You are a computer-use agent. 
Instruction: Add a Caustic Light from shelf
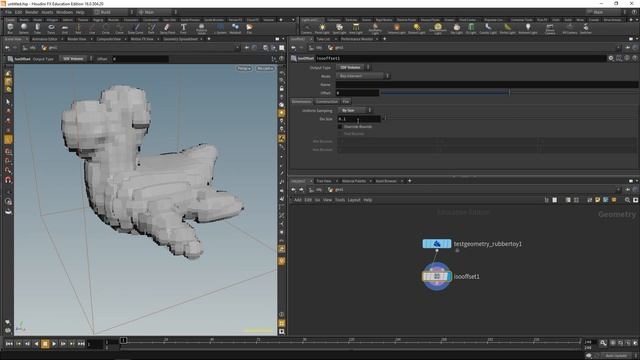[488, 29]
